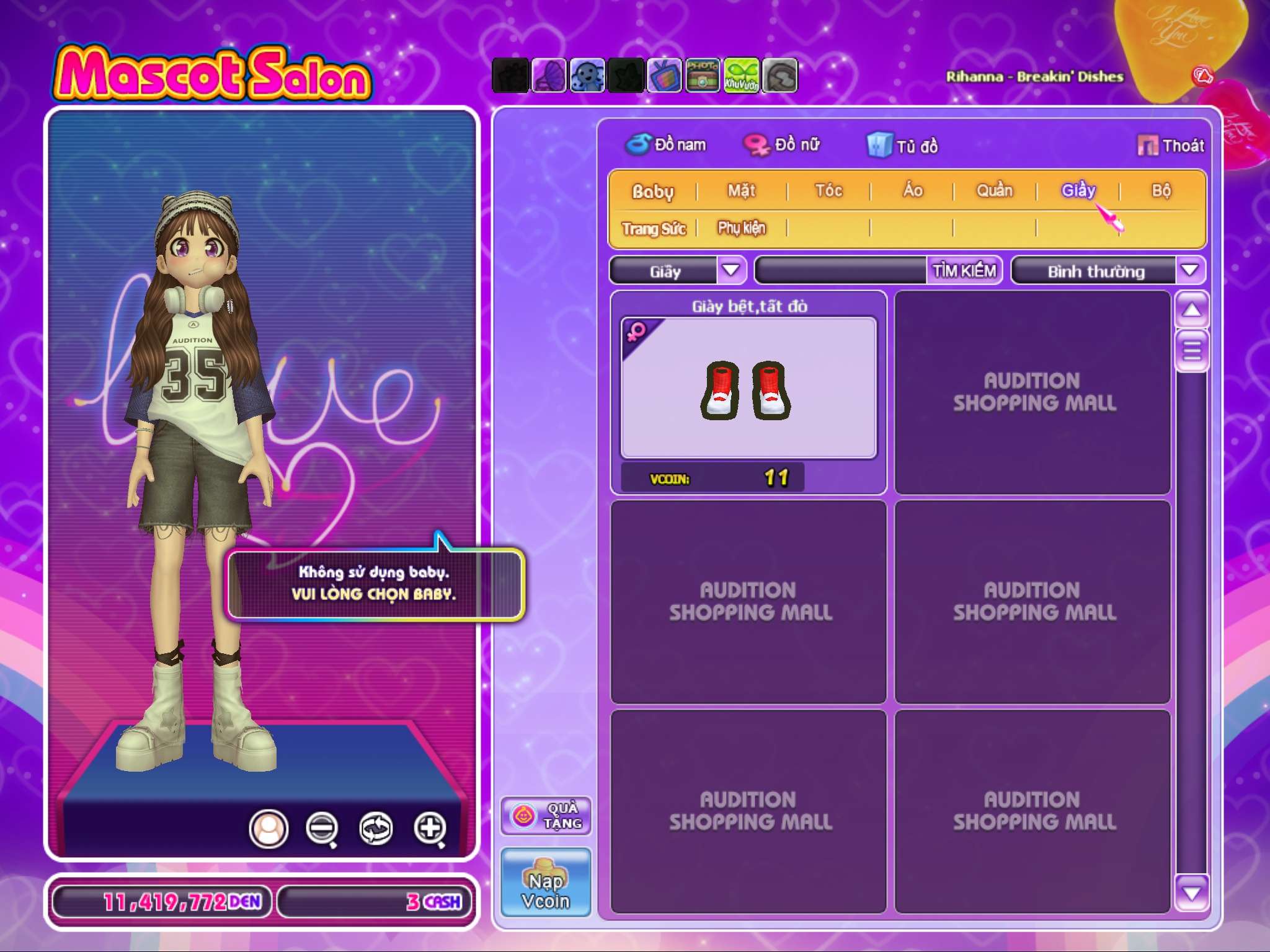Image resolution: width=1270 pixels, height=952 pixels.
Task: Open the Photo album chest icon
Action: [703, 76]
